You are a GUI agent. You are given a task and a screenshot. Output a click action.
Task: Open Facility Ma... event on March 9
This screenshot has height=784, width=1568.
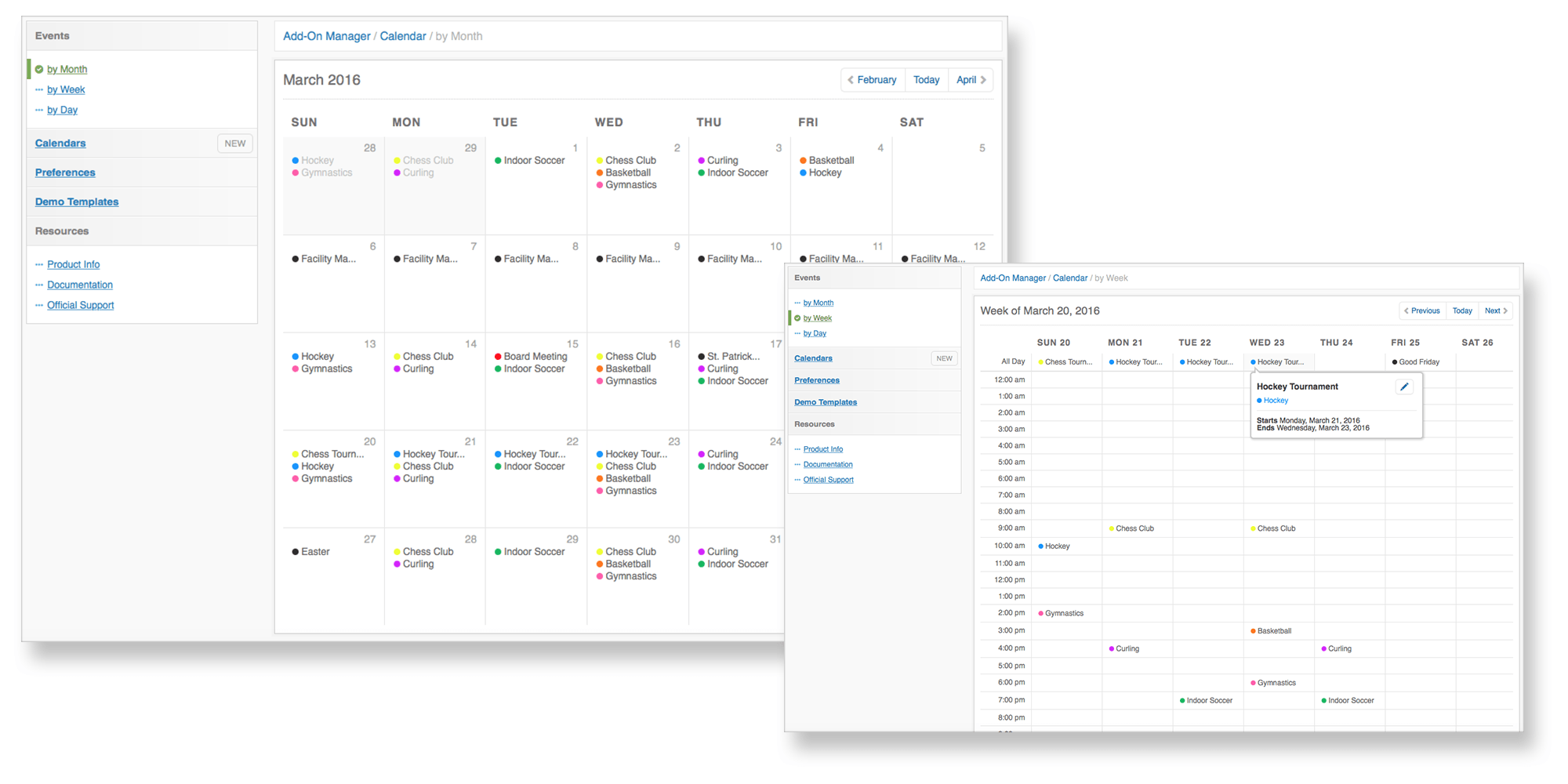point(628,259)
